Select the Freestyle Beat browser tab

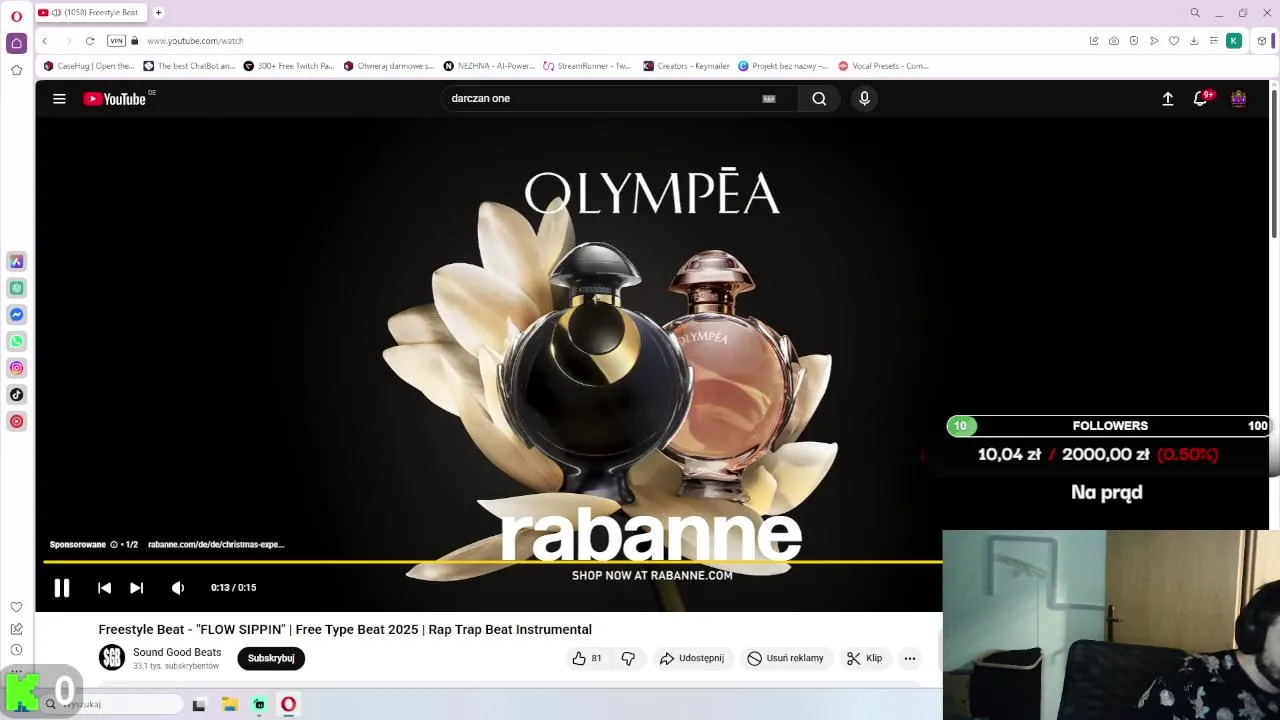(x=92, y=13)
